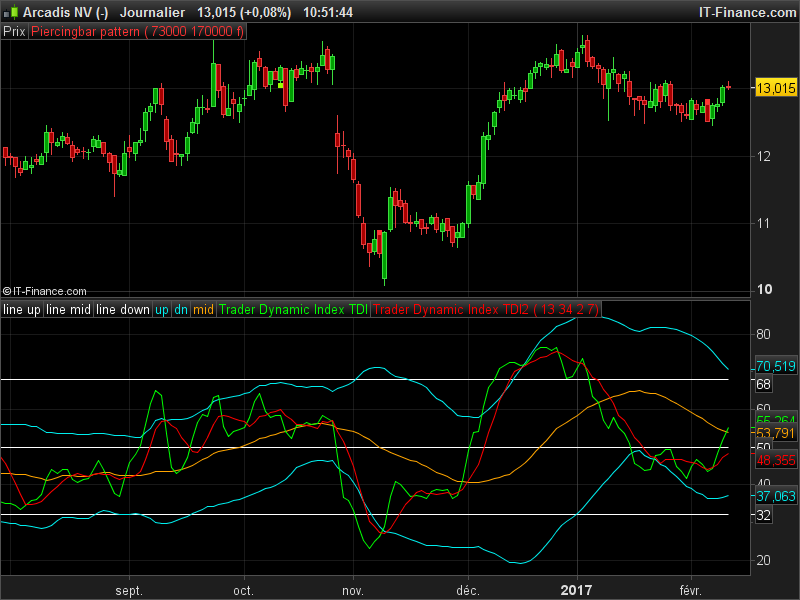800x600 pixels.
Task: Click the cyan 'dn' band label
Action: 181,310
